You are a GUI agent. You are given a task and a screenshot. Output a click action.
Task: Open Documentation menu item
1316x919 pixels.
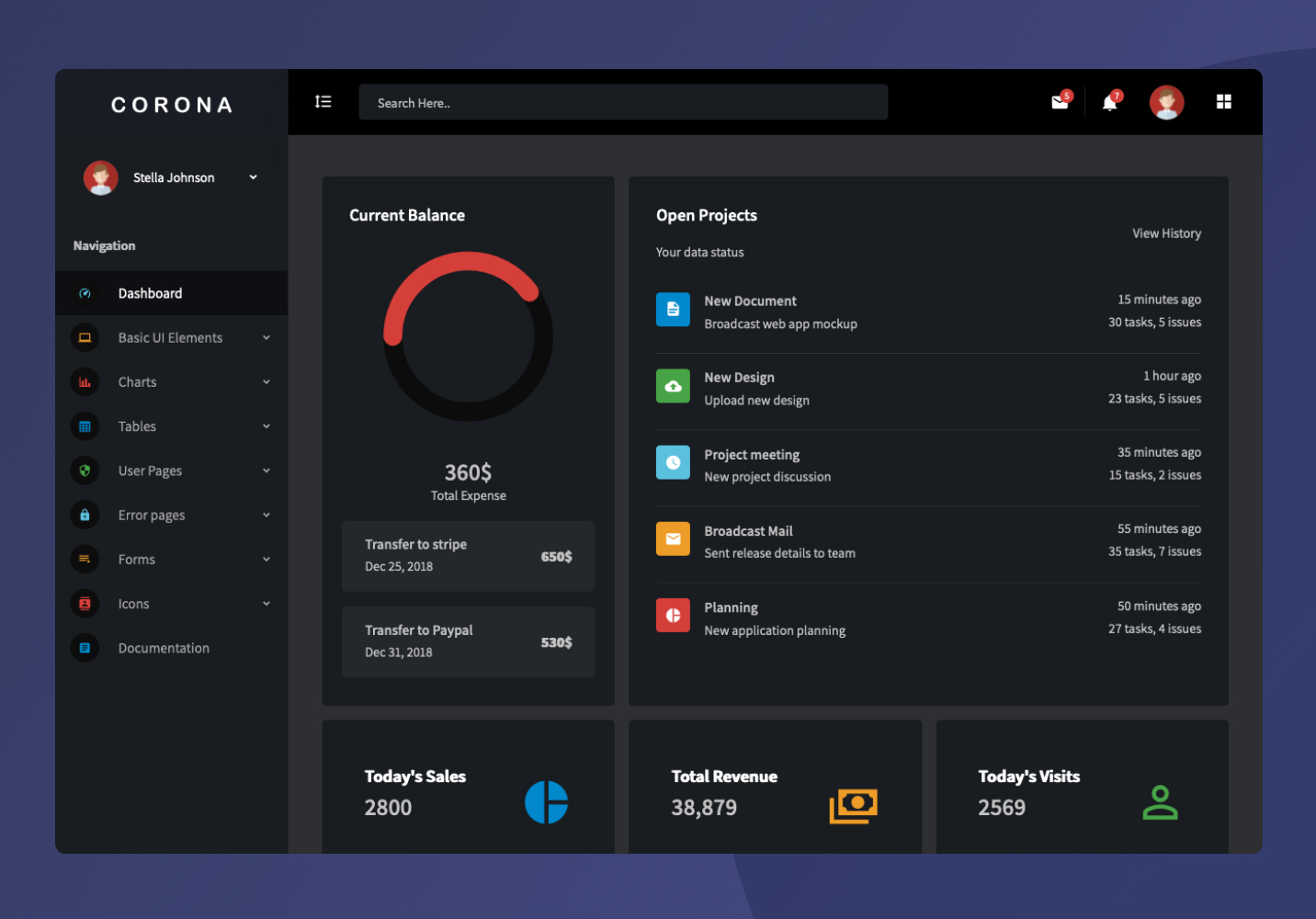click(172, 648)
